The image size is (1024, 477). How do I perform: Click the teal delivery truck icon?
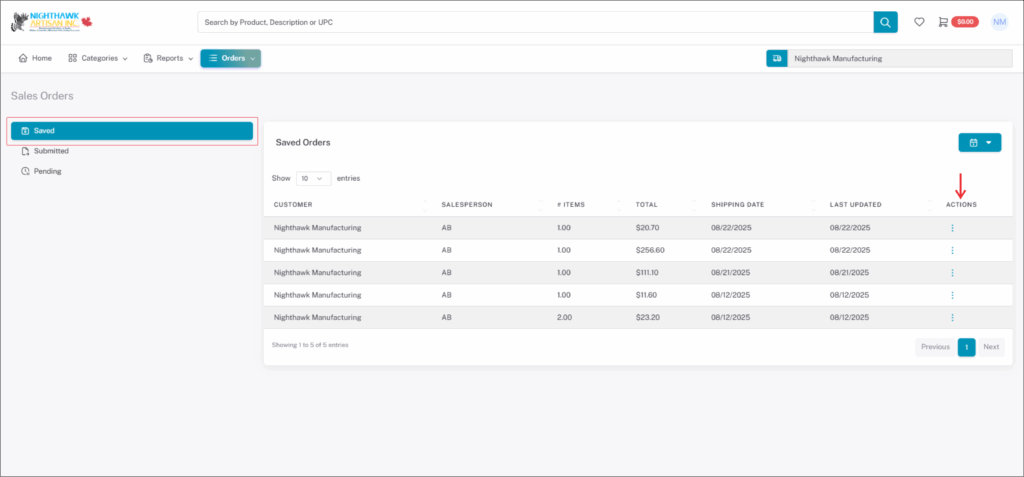point(776,59)
